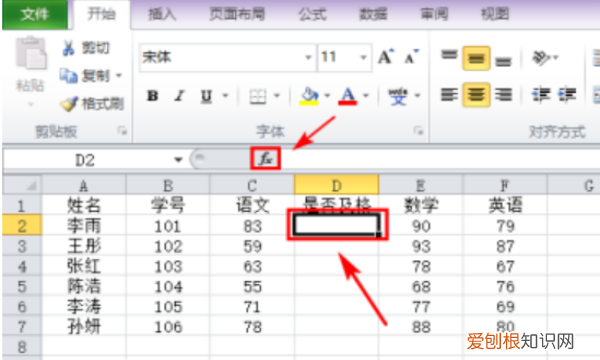The width and height of the screenshot is (600, 360).
Task: Select column A header
Action: (x=84, y=186)
